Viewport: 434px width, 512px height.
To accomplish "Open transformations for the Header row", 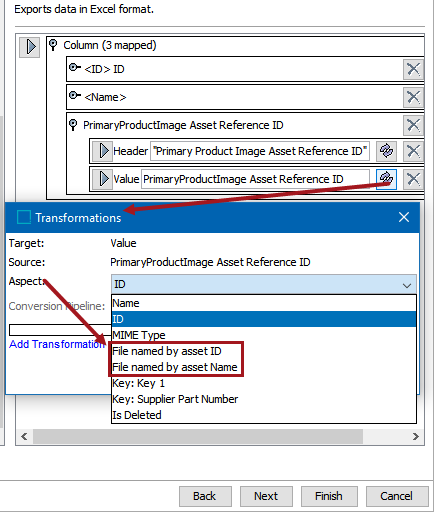I will tap(386, 151).
